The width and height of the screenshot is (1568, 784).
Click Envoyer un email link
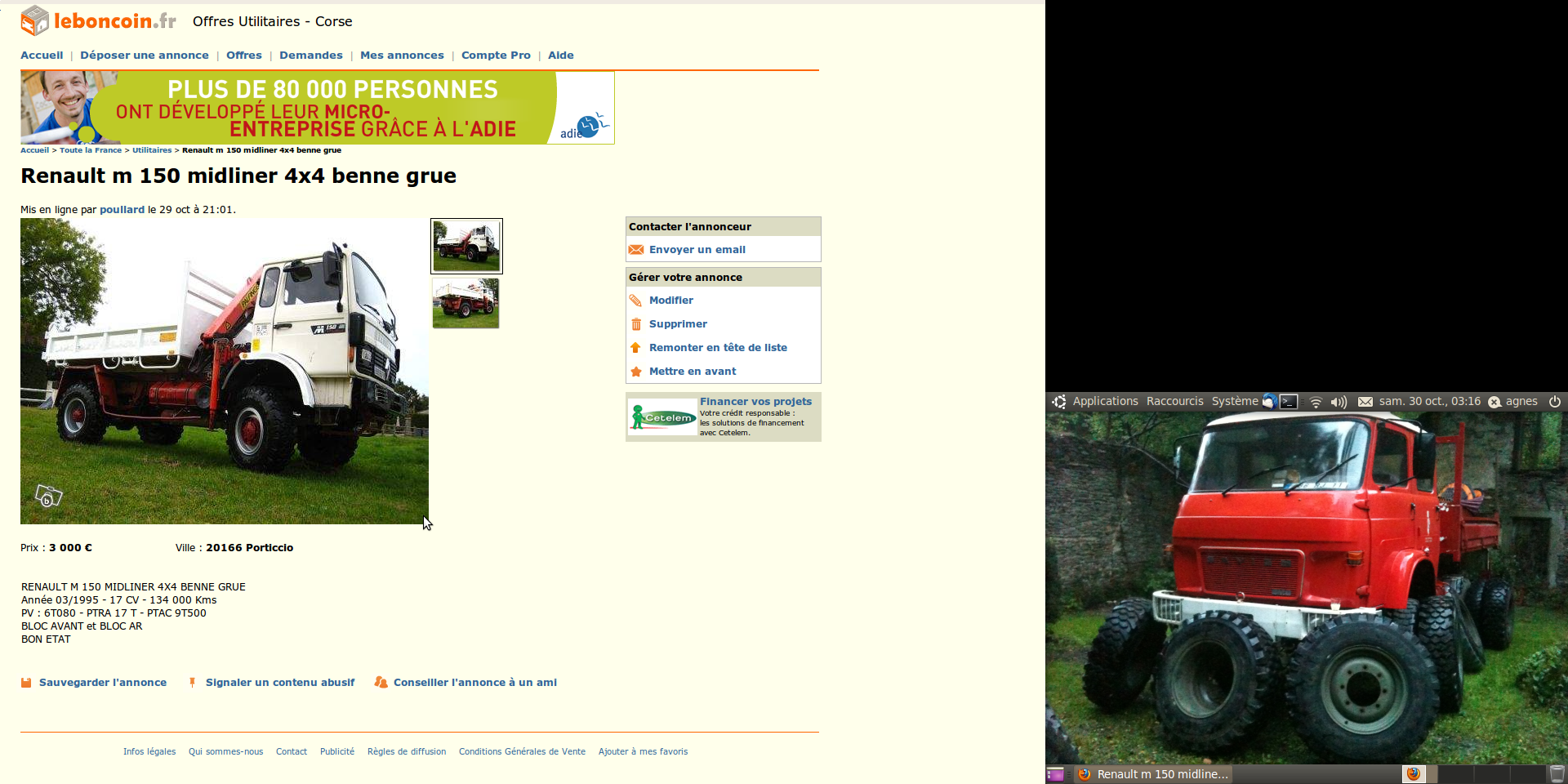(697, 250)
